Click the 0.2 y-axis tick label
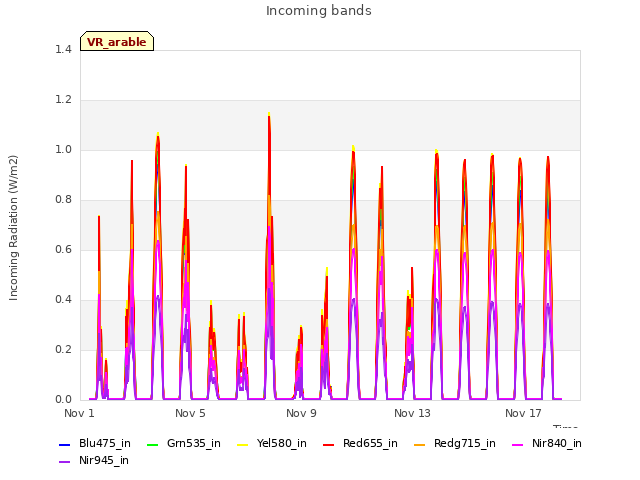This screenshot has width=640, height=480. [x=63, y=350]
